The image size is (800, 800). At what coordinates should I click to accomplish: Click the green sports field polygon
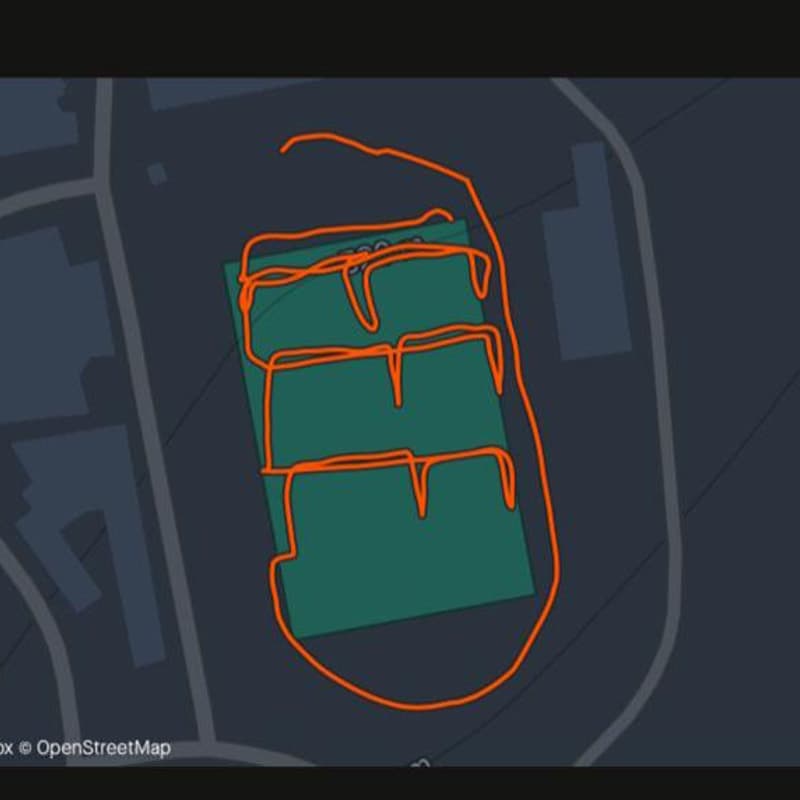pyautogui.click(x=380, y=429)
